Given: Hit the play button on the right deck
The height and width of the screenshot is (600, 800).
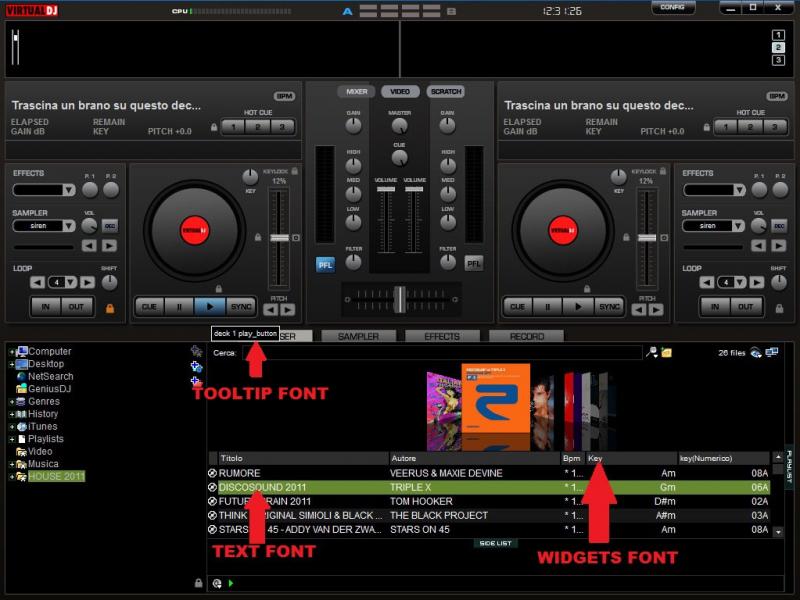Looking at the screenshot, I should pos(578,307).
